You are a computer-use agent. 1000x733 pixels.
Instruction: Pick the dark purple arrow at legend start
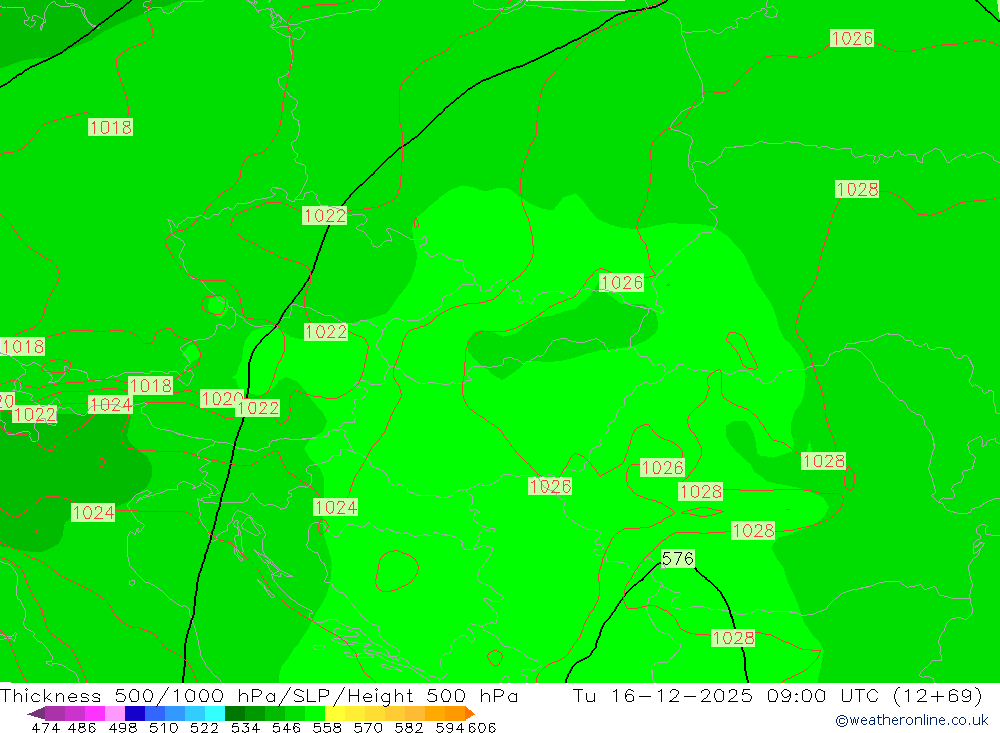36,713
